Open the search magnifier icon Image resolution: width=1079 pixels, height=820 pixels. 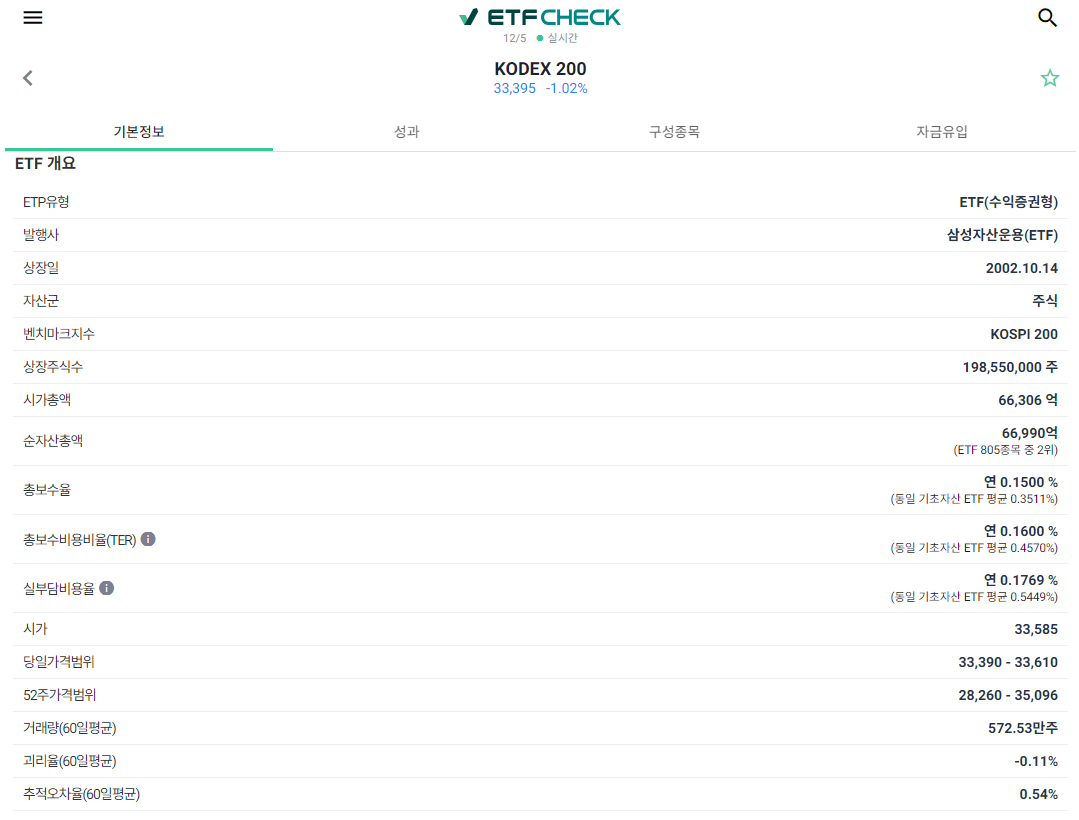pos(1047,18)
